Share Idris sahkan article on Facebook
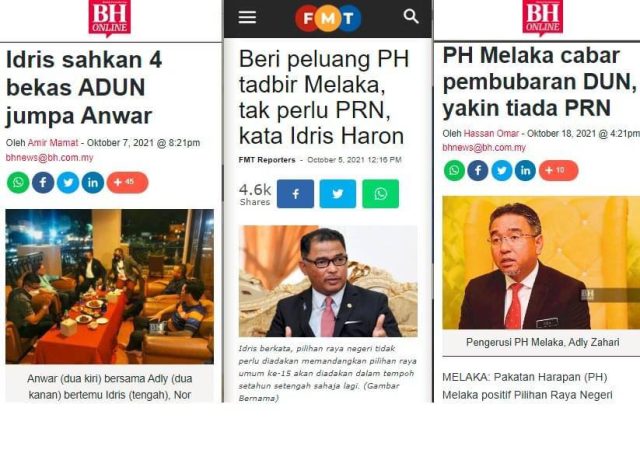The height and width of the screenshot is (453, 640). (43, 182)
